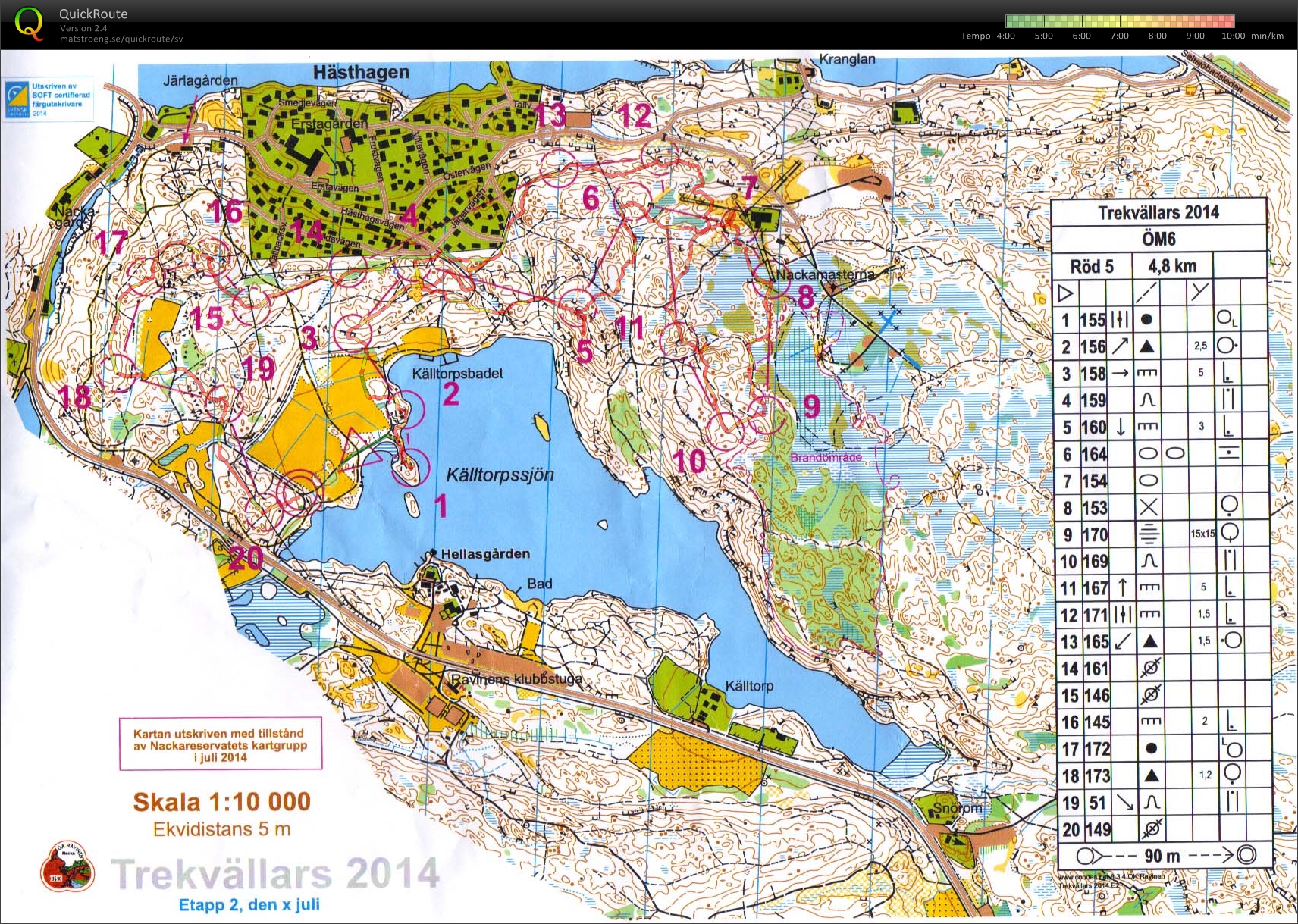The image size is (1298, 924).
Task: Select the 7:00 tempo value
Action: point(1119,36)
